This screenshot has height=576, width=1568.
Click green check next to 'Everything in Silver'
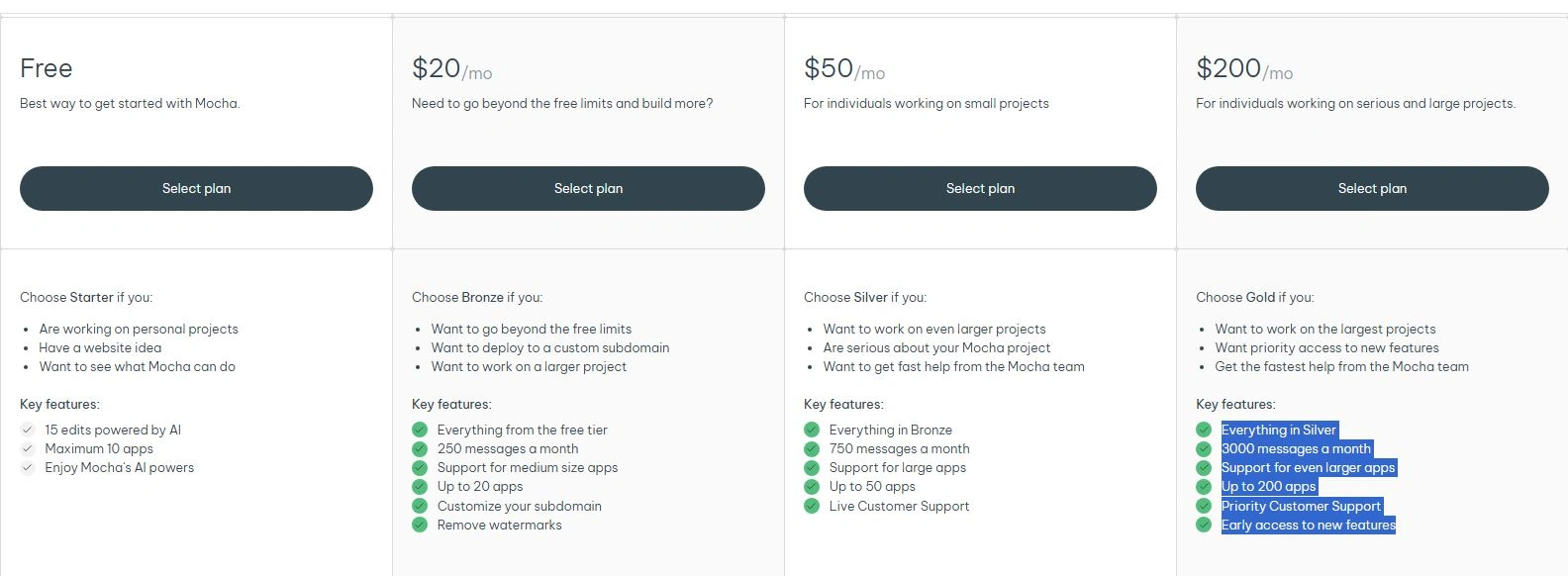point(1204,430)
